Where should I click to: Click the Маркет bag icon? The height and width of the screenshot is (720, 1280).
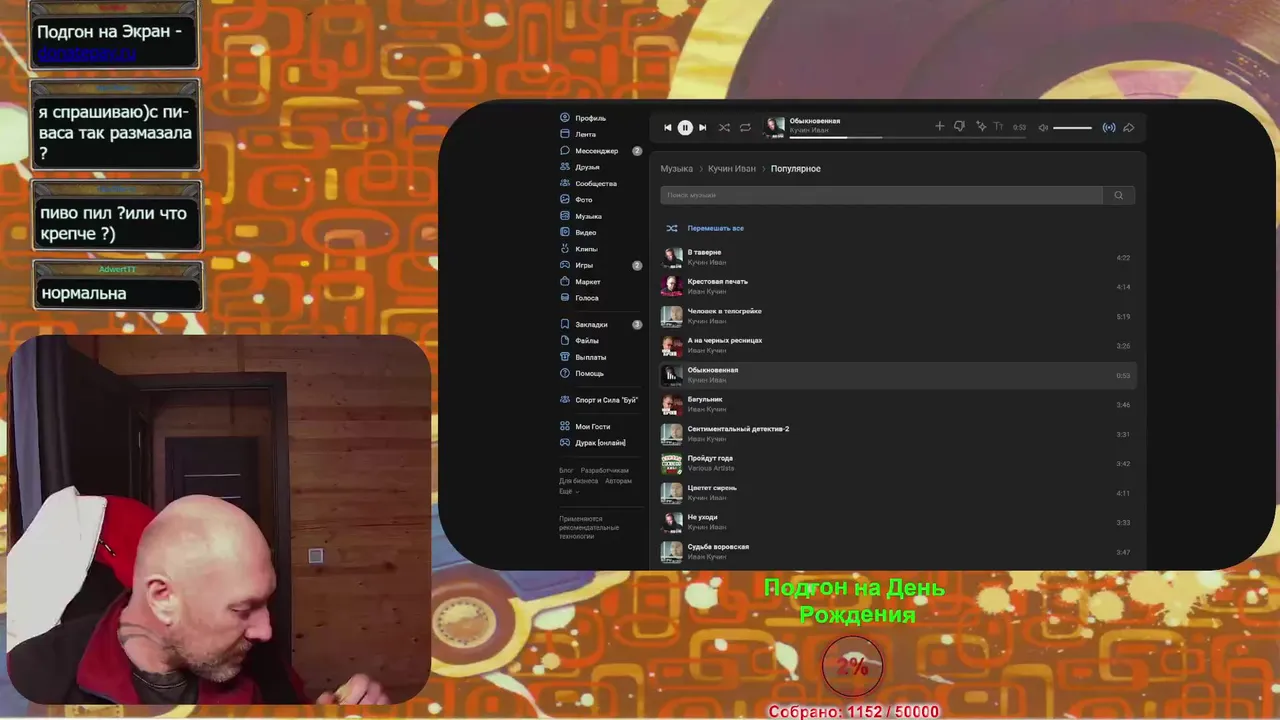(565, 282)
